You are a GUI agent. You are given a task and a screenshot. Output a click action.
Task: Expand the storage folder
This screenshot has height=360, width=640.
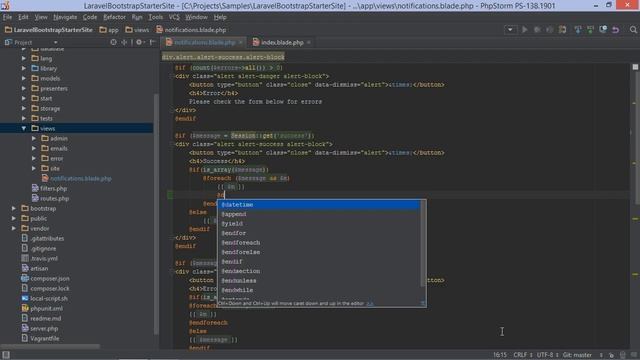point(24,108)
